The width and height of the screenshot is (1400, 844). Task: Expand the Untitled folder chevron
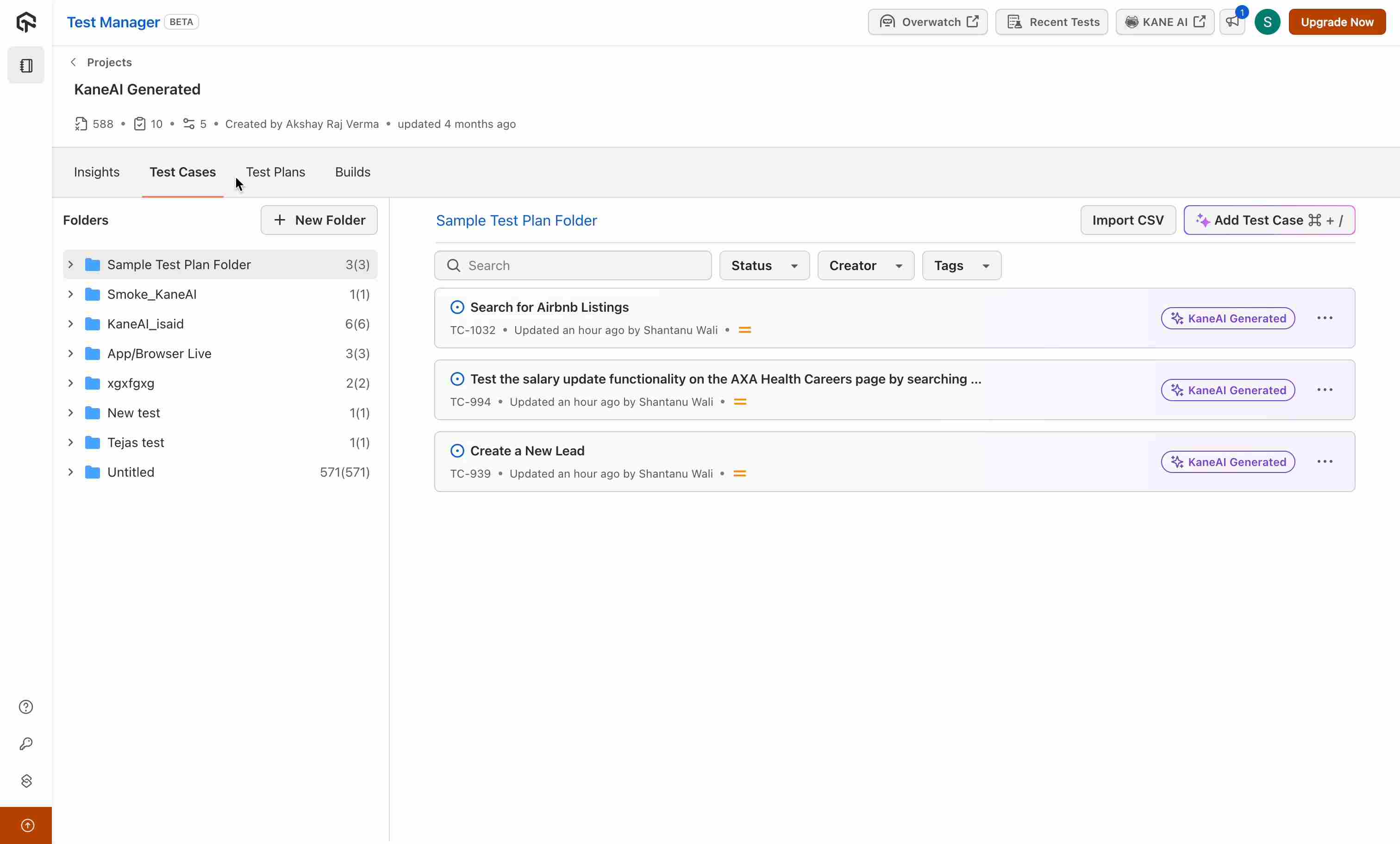(x=70, y=472)
